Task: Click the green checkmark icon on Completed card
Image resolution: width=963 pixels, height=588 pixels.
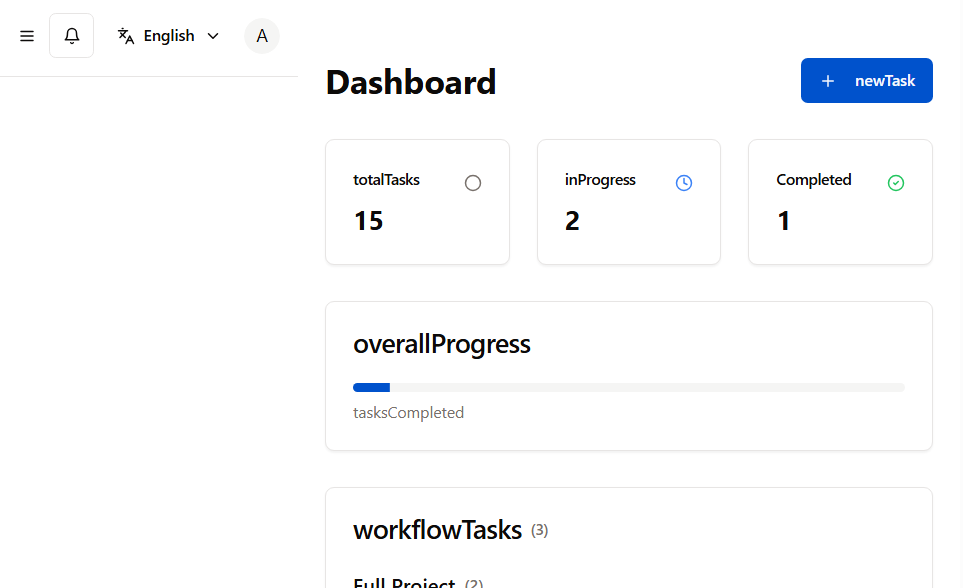Action: [896, 183]
